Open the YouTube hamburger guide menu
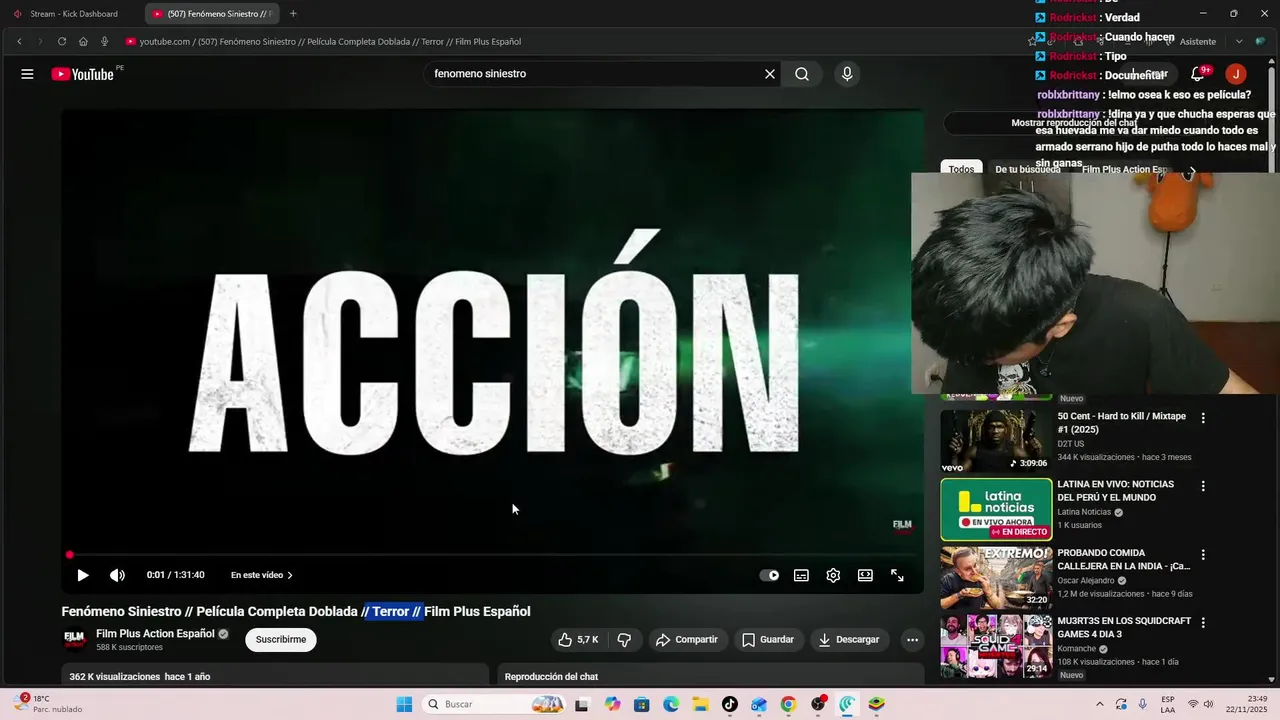 [x=27, y=74]
